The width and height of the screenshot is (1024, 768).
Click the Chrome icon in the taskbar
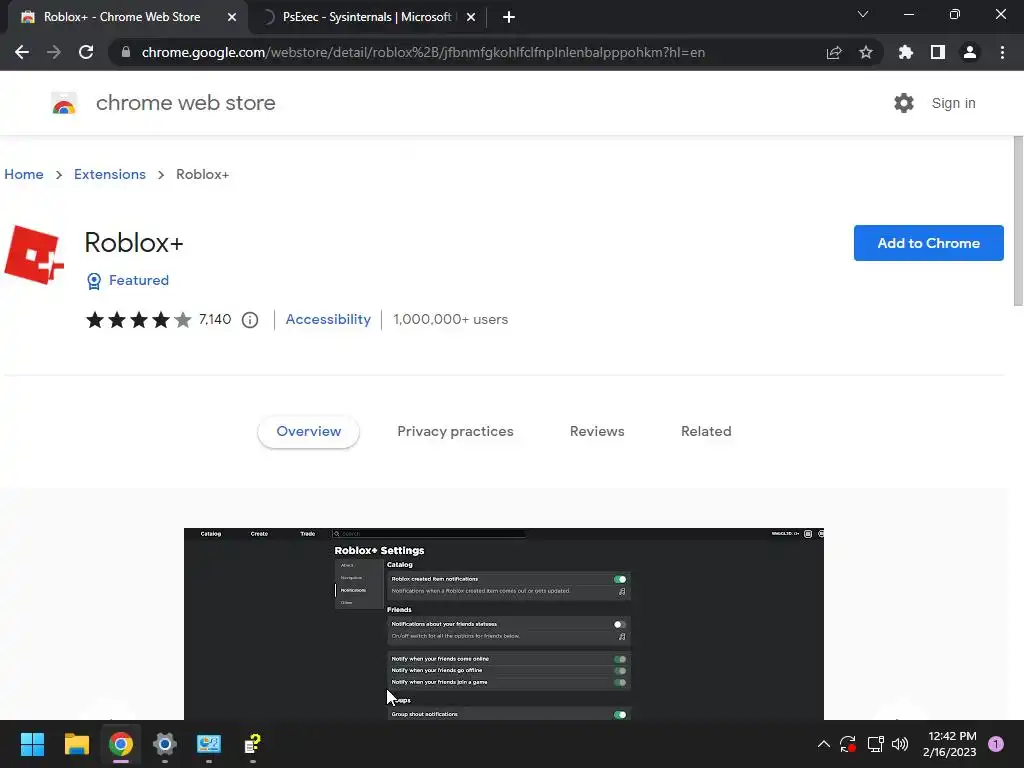tap(121, 744)
